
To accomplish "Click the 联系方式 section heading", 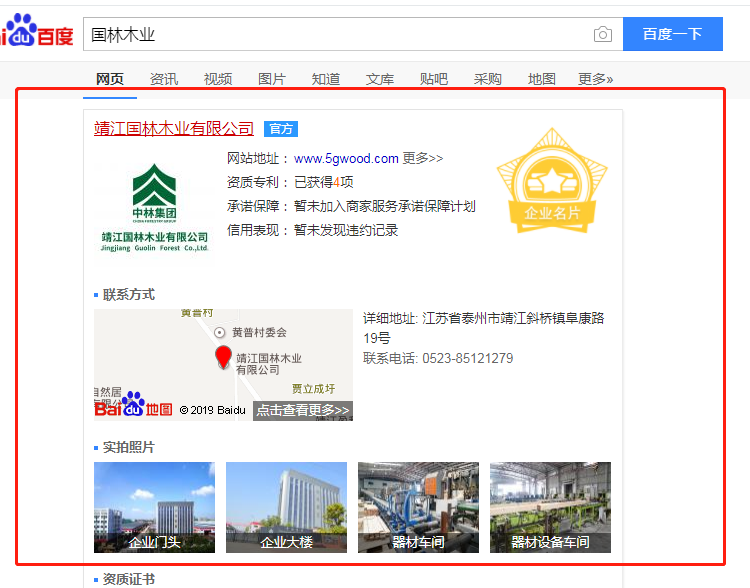I will [129, 295].
